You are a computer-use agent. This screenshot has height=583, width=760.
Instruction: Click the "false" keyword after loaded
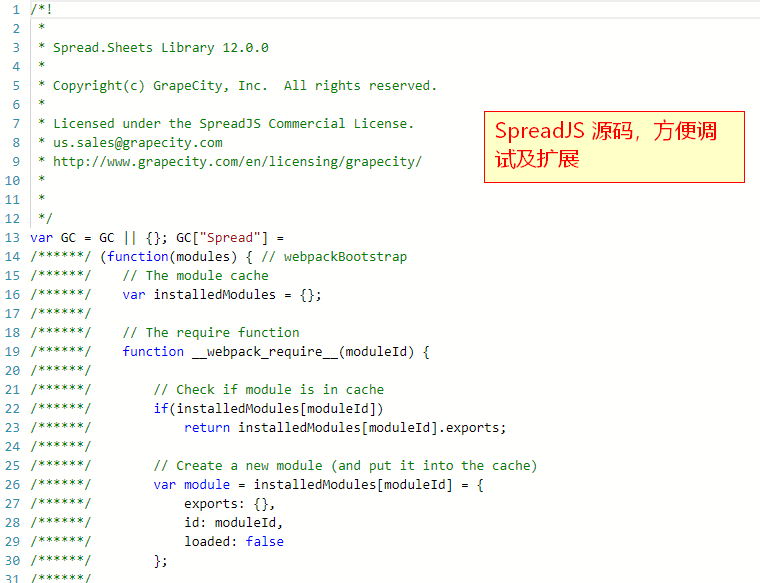(x=264, y=541)
